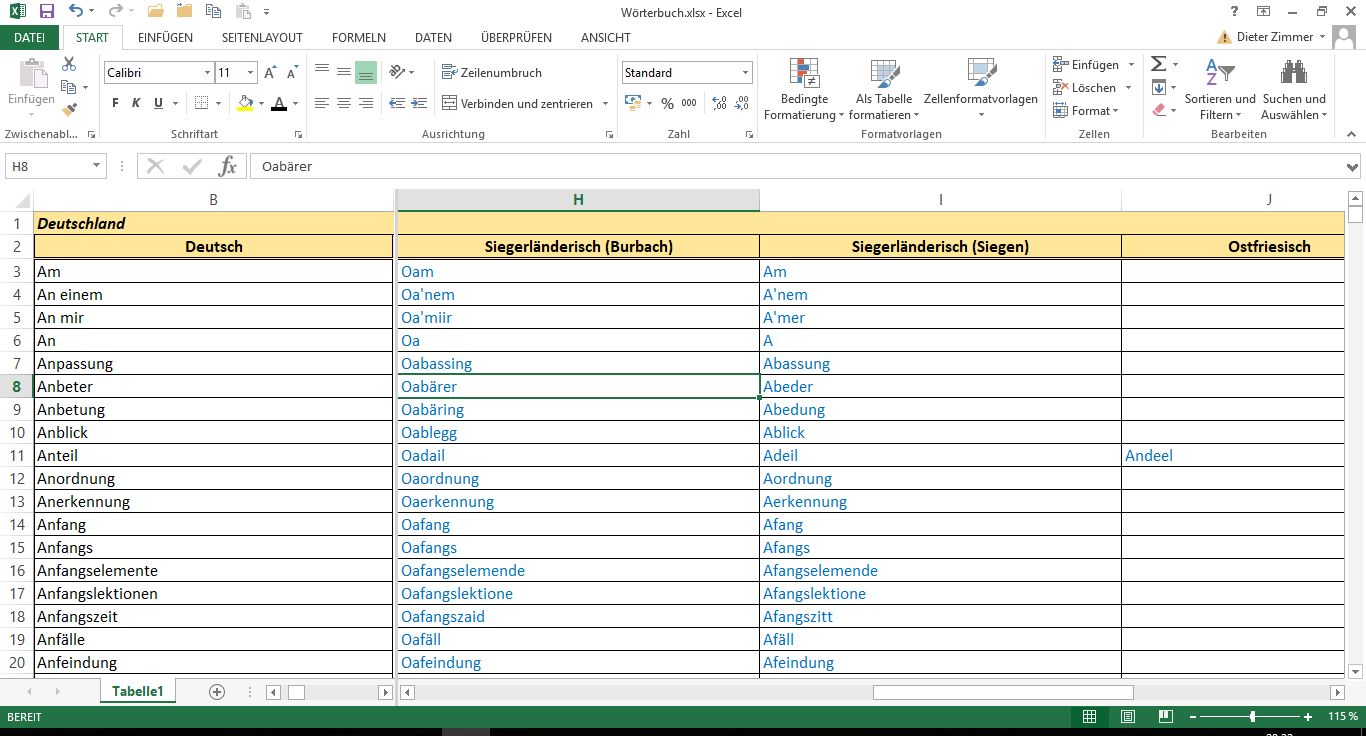
Task: Click Löschen button in Zellen group
Action: click(x=1092, y=87)
